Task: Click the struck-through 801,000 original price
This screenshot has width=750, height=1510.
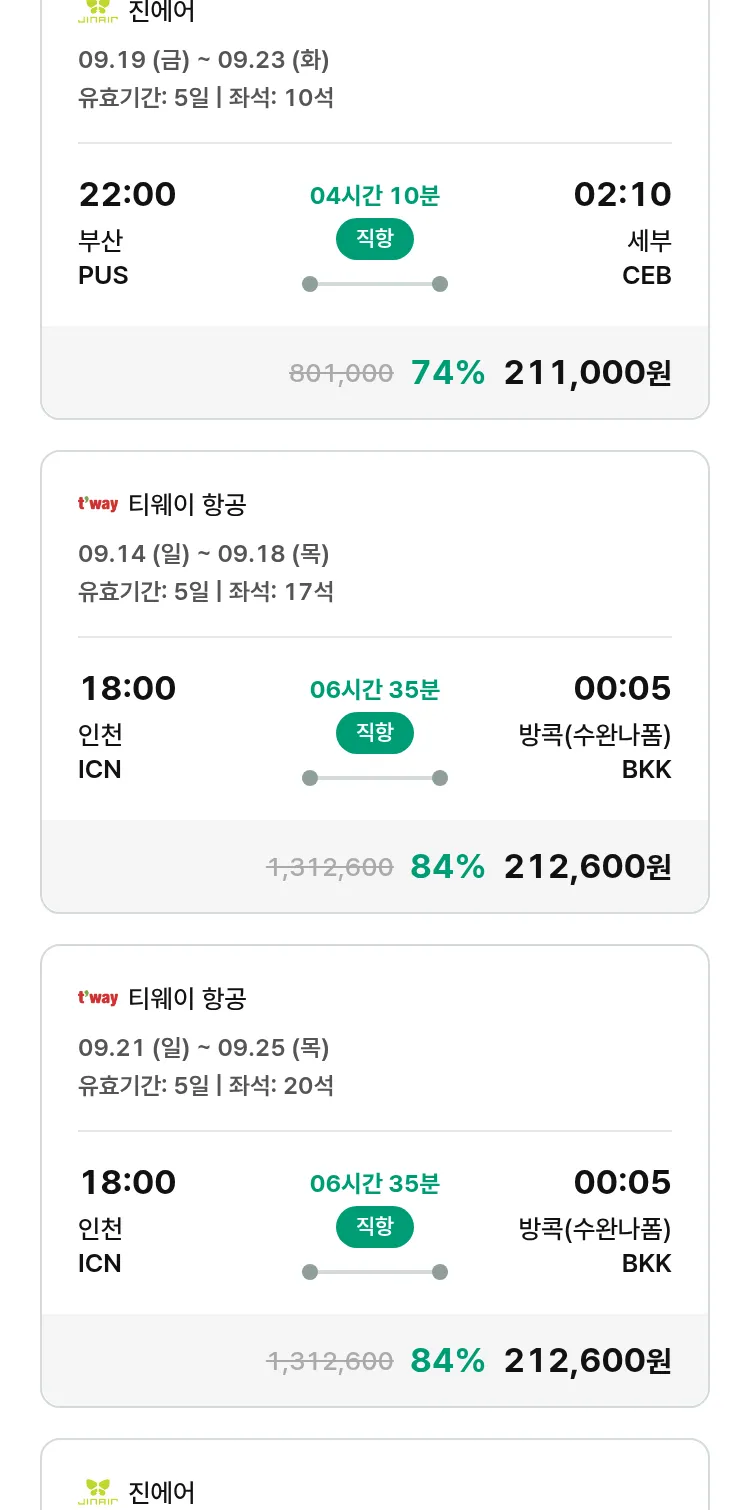Action: point(341,374)
